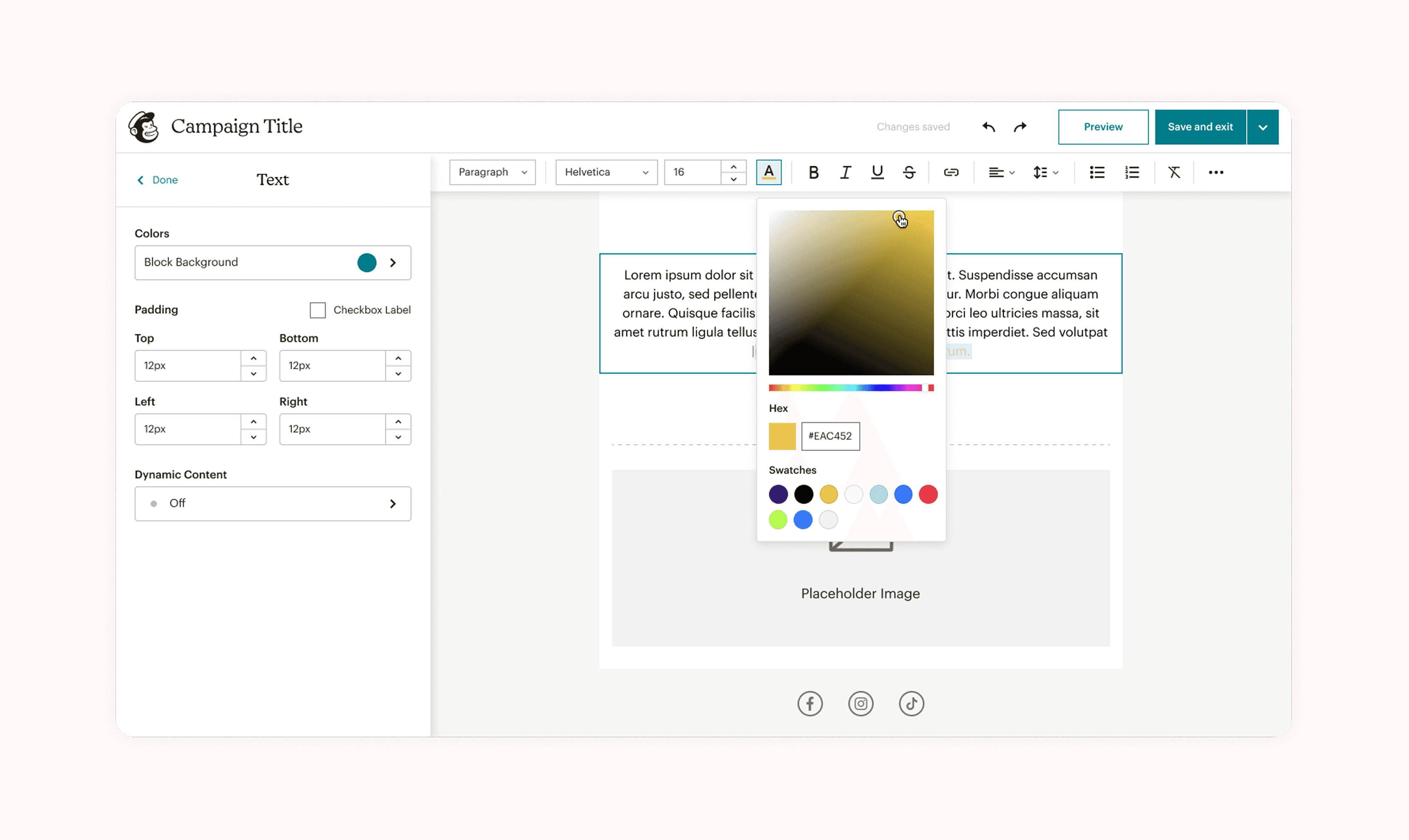1409x840 pixels.
Task: Click the Preview button
Action: click(1103, 127)
